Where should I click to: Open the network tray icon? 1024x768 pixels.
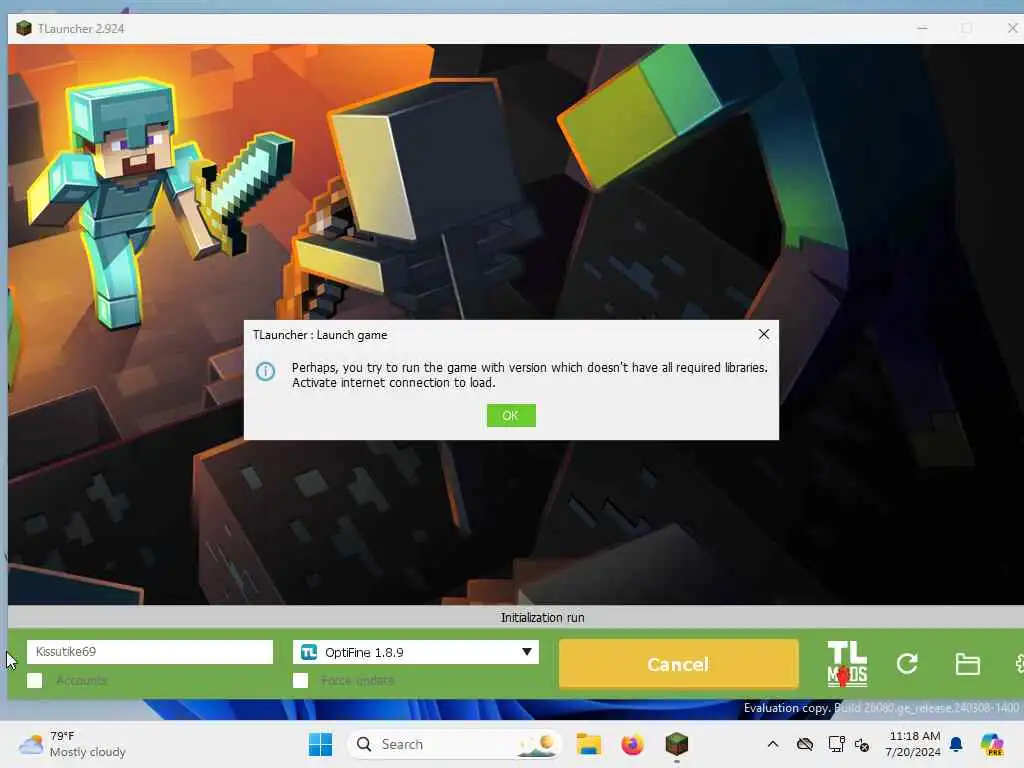click(x=836, y=744)
